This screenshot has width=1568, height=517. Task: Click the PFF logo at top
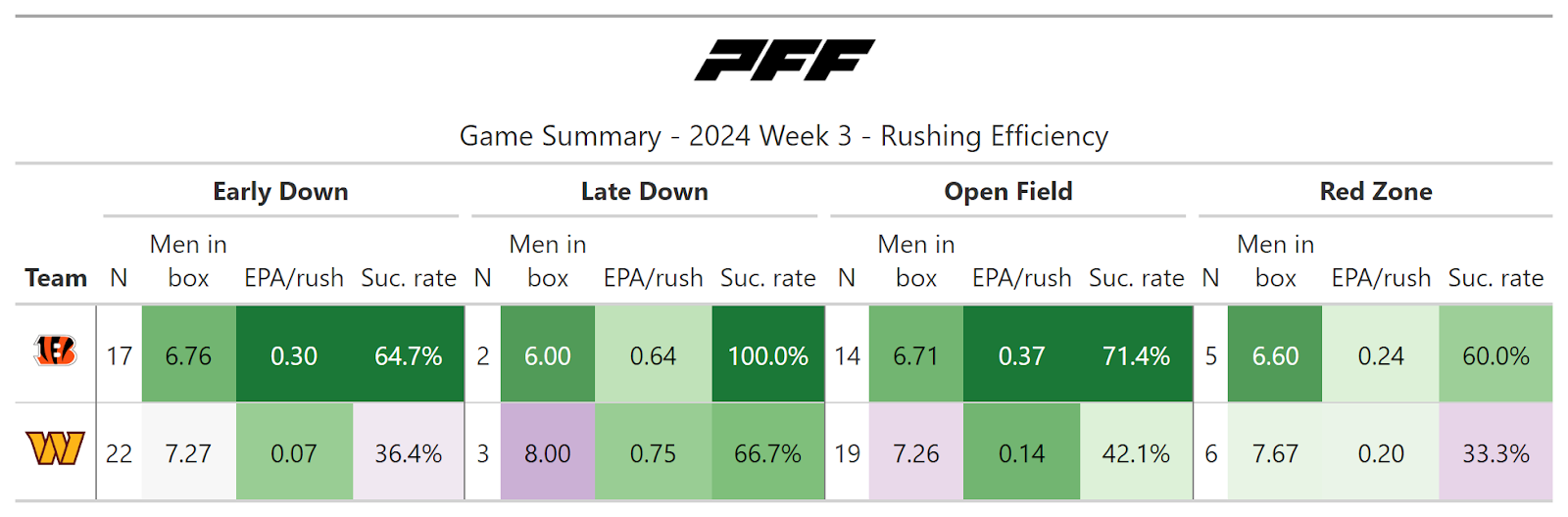(x=784, y=60)
